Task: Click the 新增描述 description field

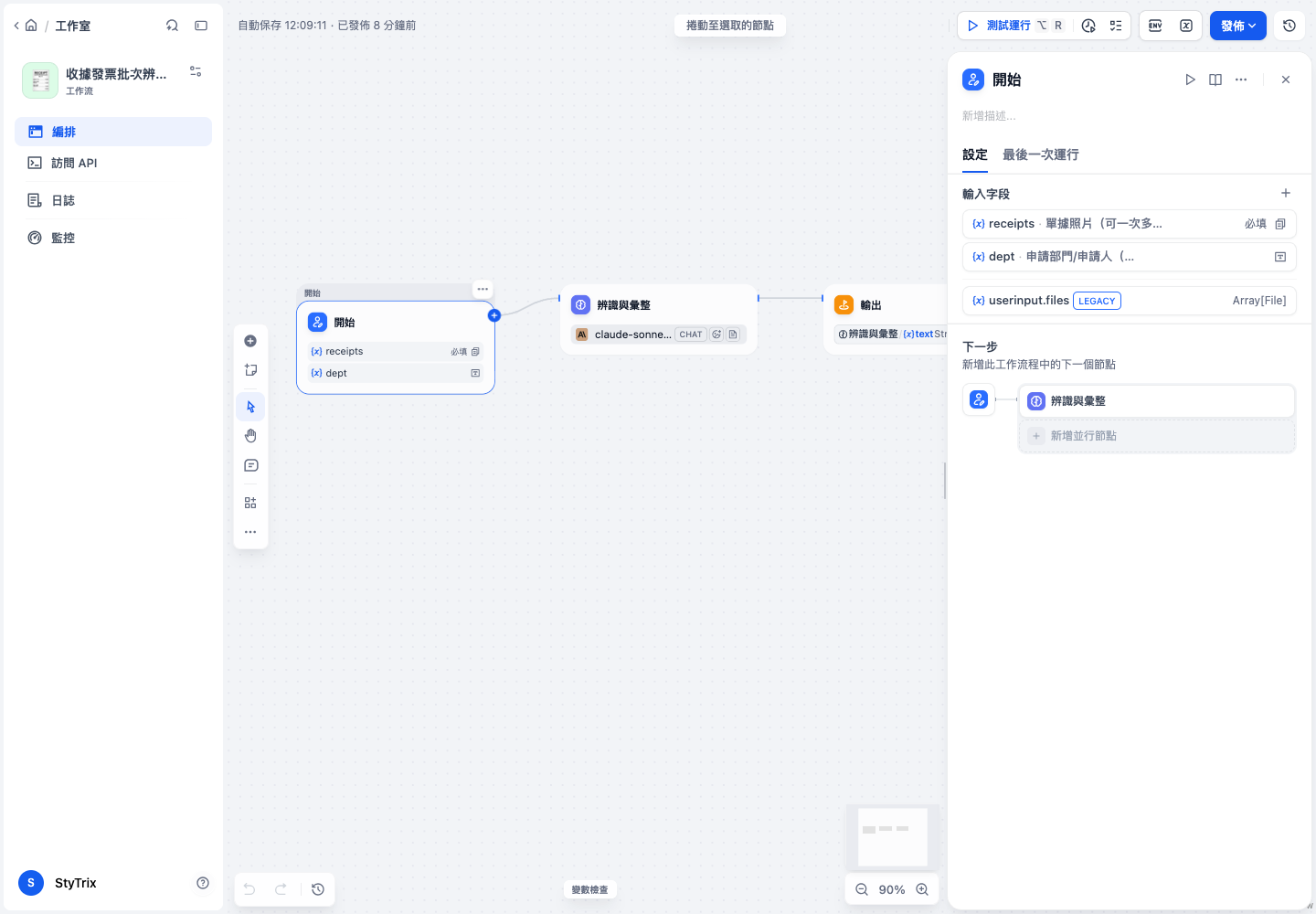Action: click(x=1130, y=116)
